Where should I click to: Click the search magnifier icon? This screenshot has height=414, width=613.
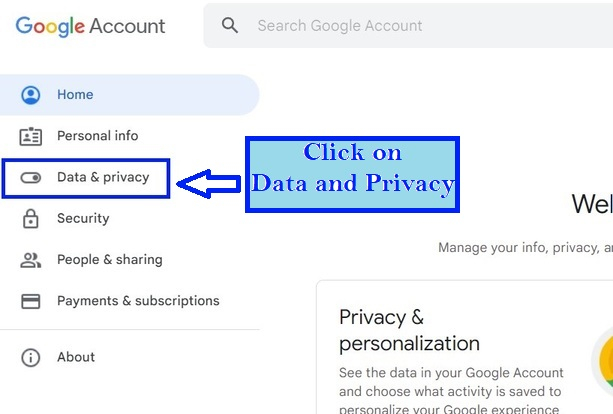[230, 25]
